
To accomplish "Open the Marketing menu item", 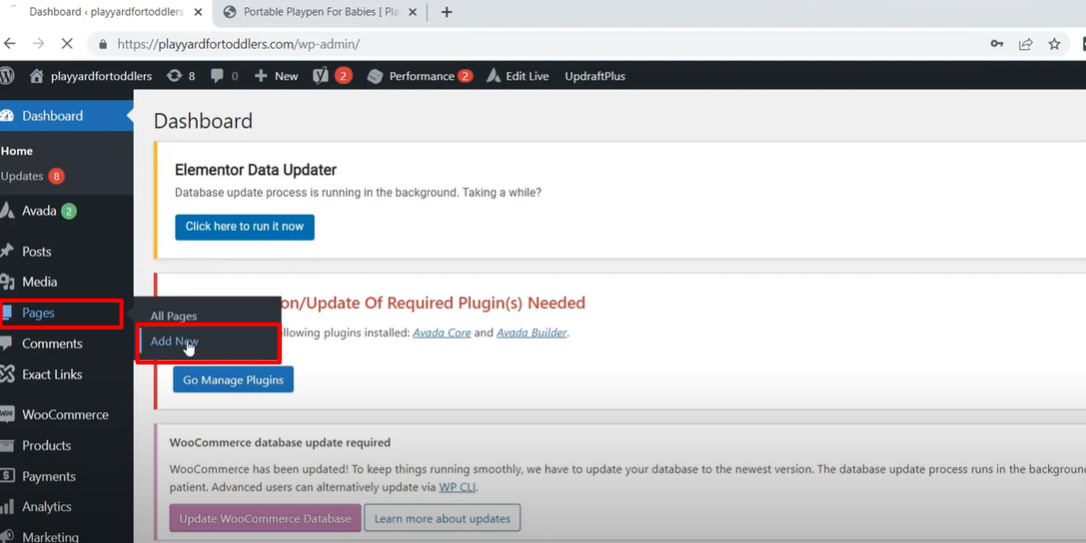I will tap(50, 537).
